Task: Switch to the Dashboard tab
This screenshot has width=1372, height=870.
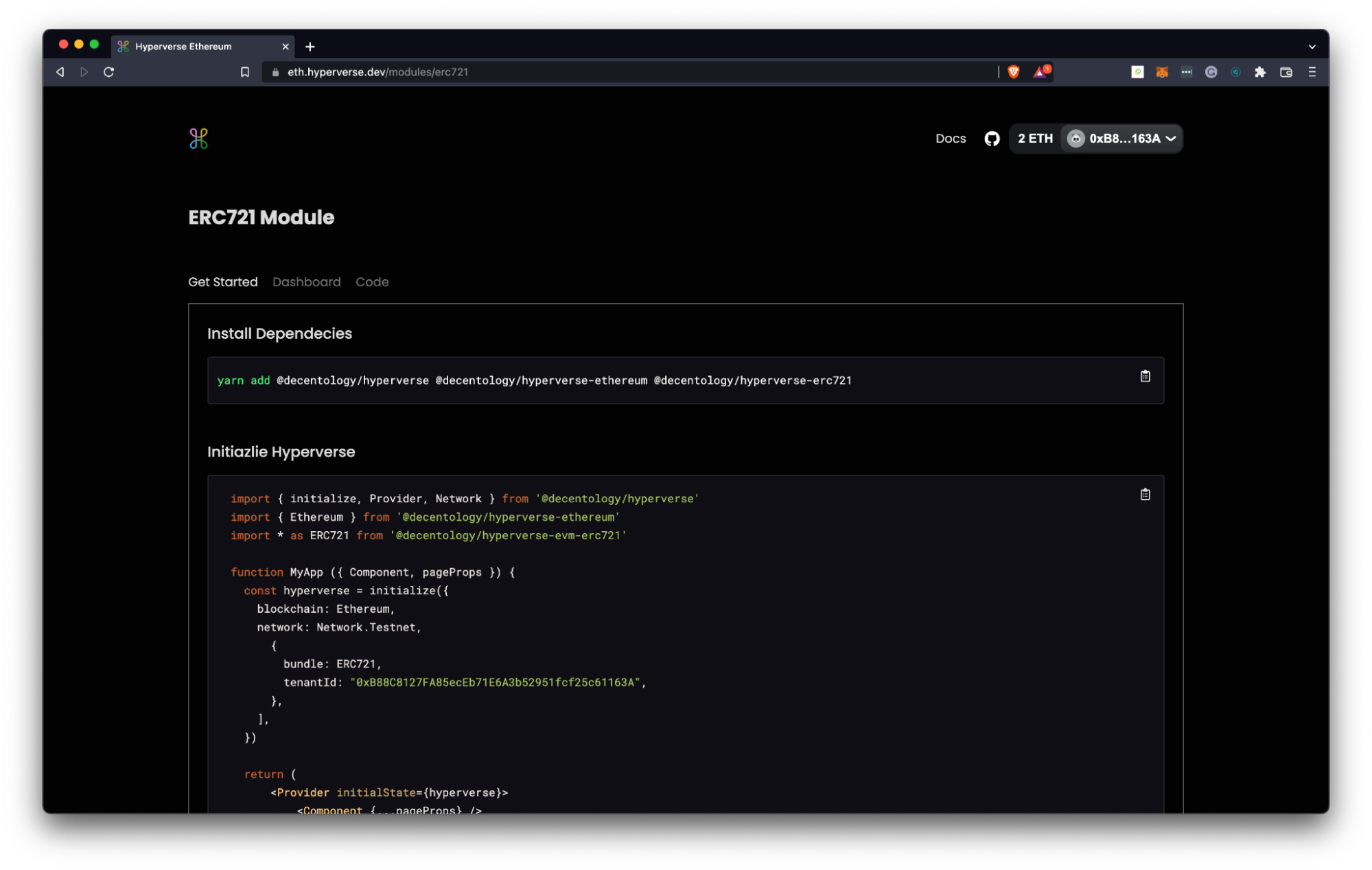Action: coord(306,282)
